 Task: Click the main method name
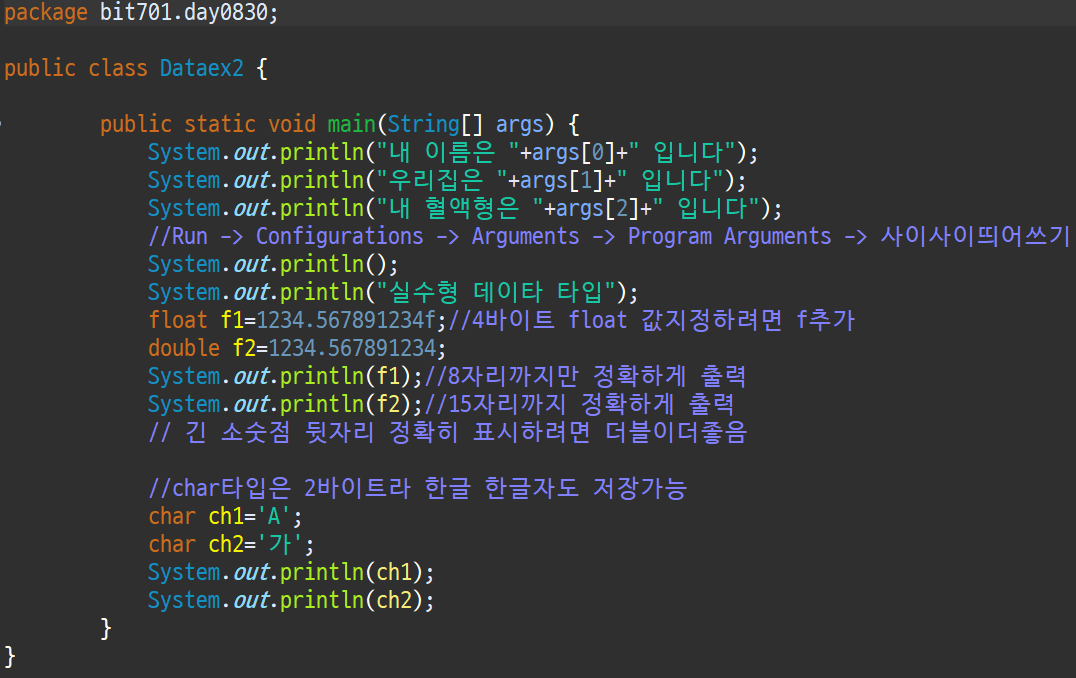[351, 124]
